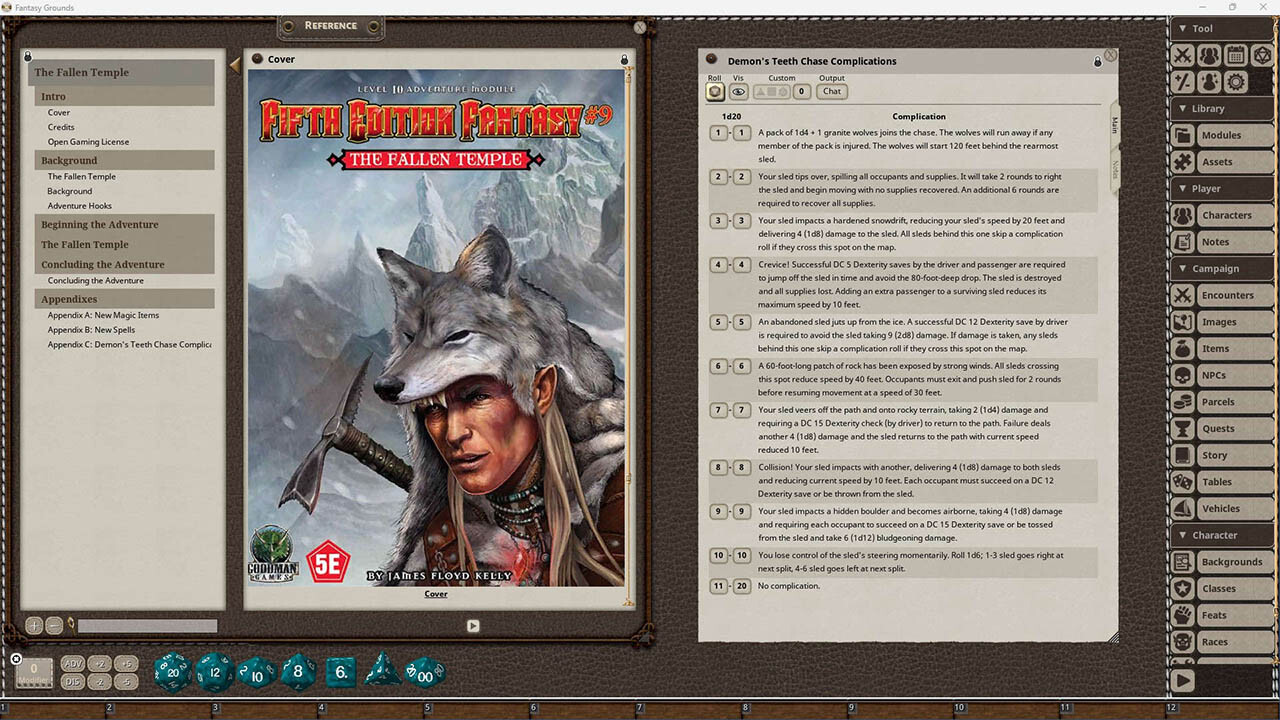This screenshot has height=720, width=1280.
Task: Roll the teal d12 die
Action: coord(214,673)
